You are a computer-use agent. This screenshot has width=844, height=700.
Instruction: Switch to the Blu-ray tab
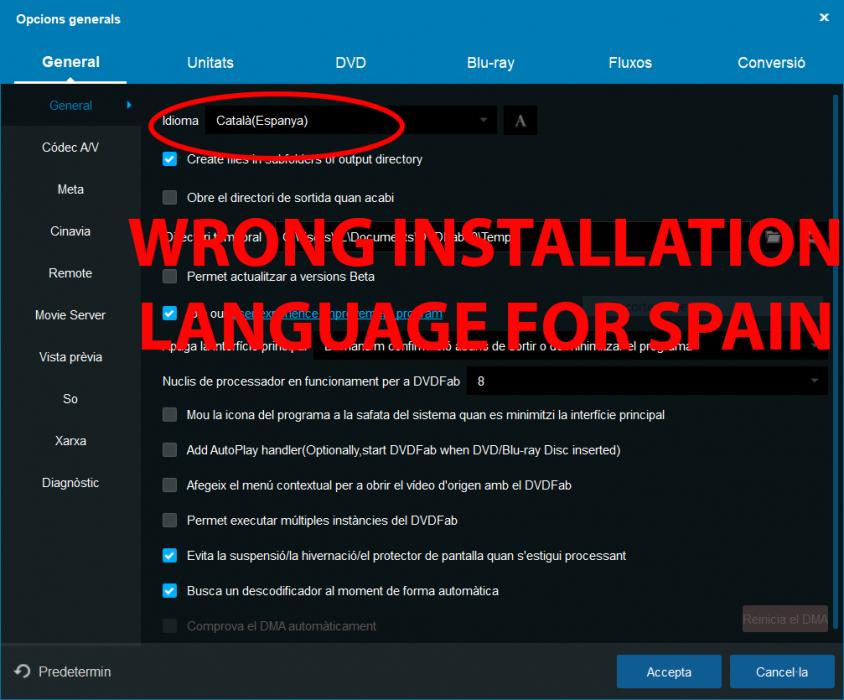(490, 63)
